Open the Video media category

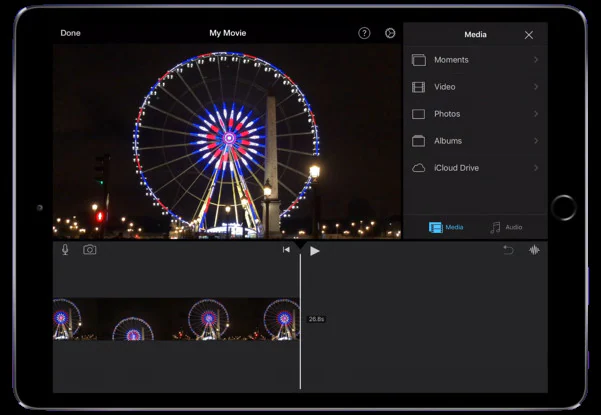(x=475, y=87)
